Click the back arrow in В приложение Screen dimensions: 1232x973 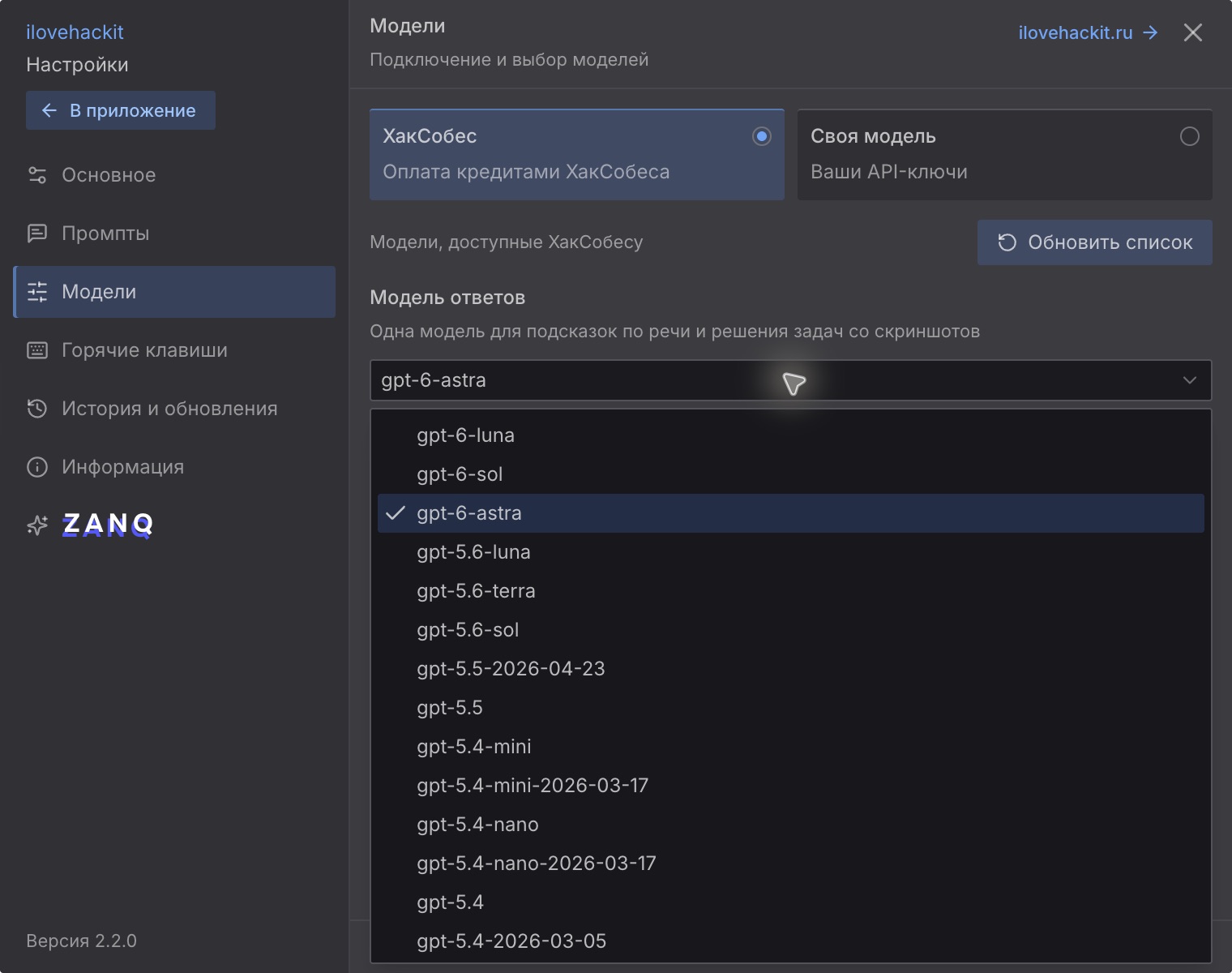tap(49, 110)
